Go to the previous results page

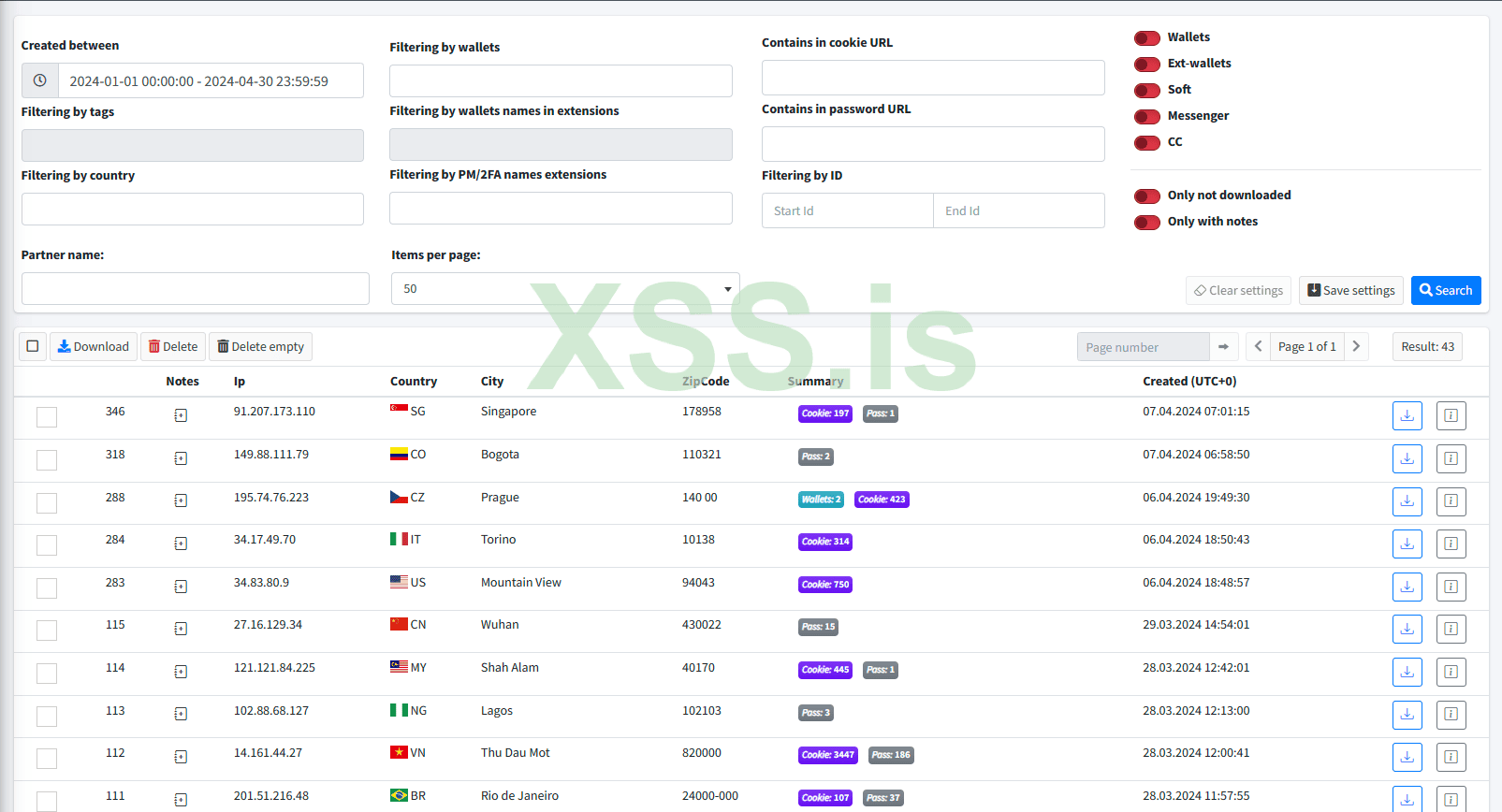1258,347
